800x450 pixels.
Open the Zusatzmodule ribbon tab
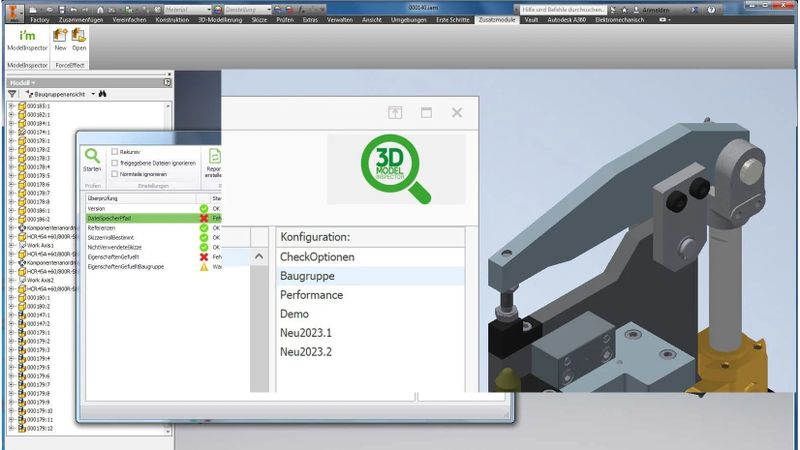click(497, 20)
